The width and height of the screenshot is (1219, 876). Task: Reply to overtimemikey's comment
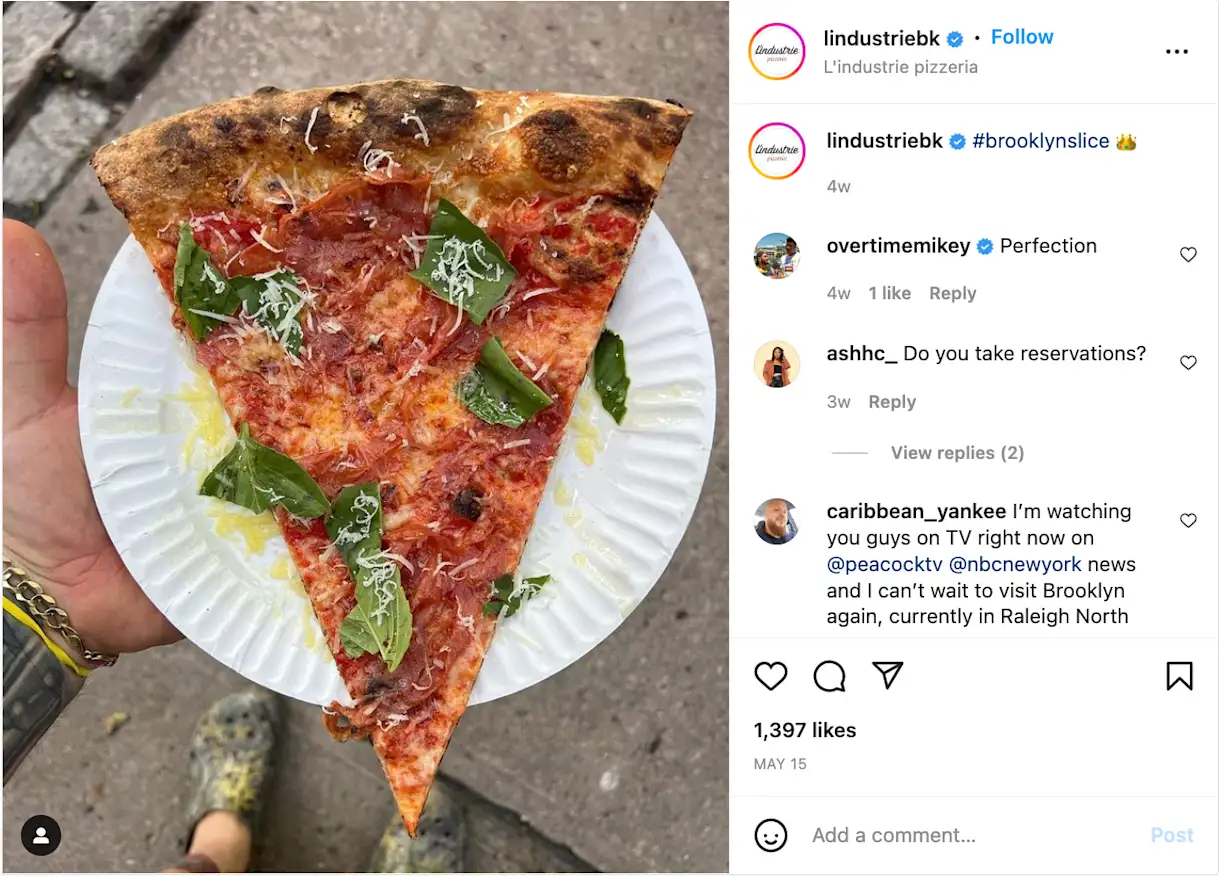pos(952,293)
